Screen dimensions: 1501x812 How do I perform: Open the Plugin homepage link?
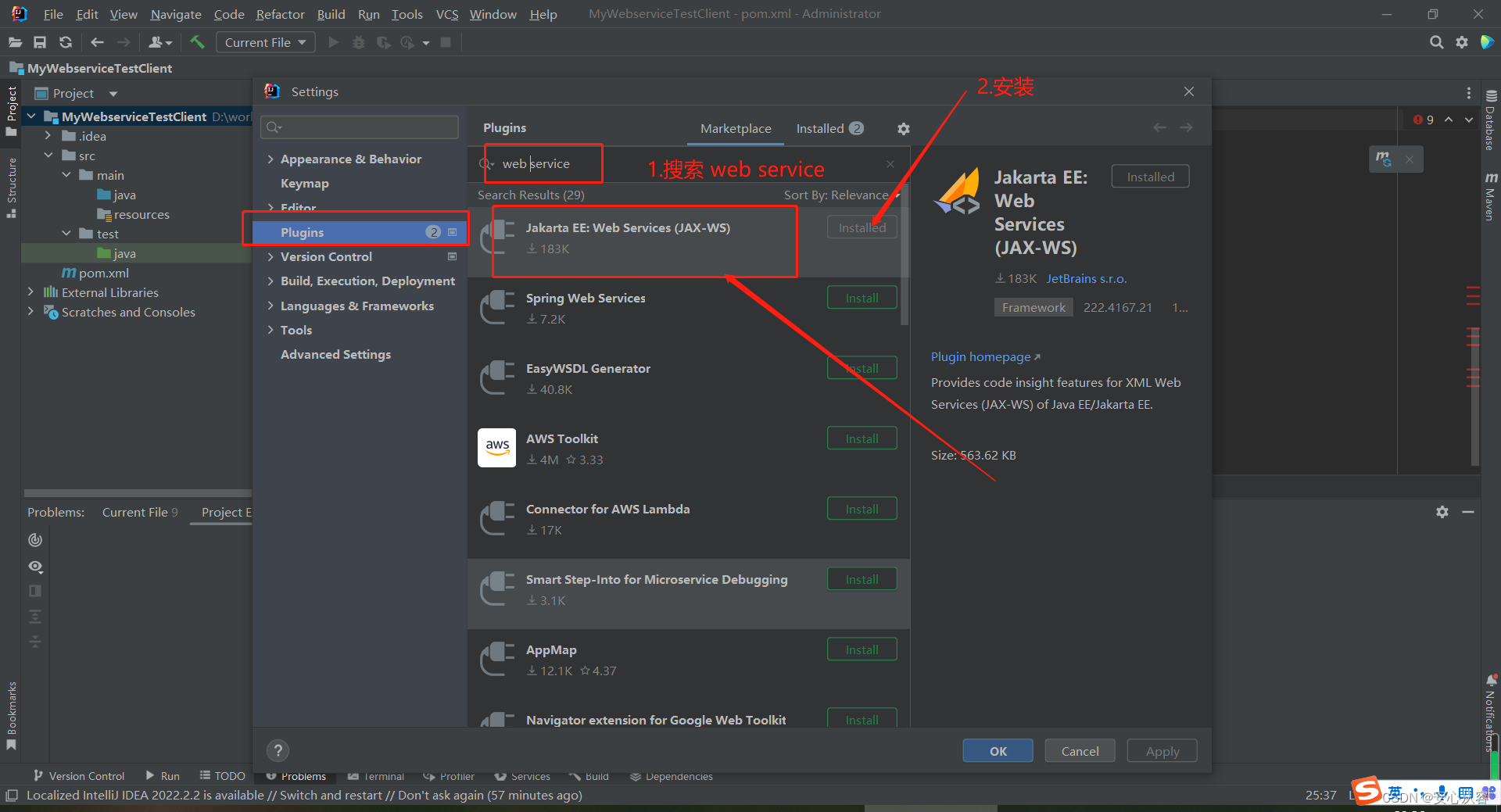pyautogui.click(x=980, y=356)
